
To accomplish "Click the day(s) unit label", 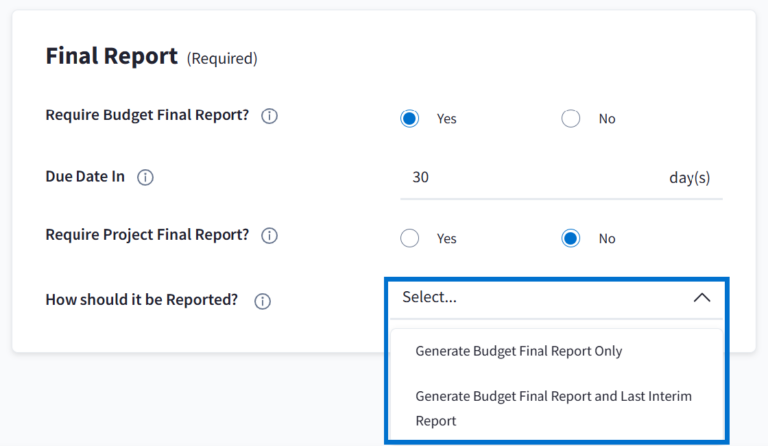I will (x=689, y=177).
